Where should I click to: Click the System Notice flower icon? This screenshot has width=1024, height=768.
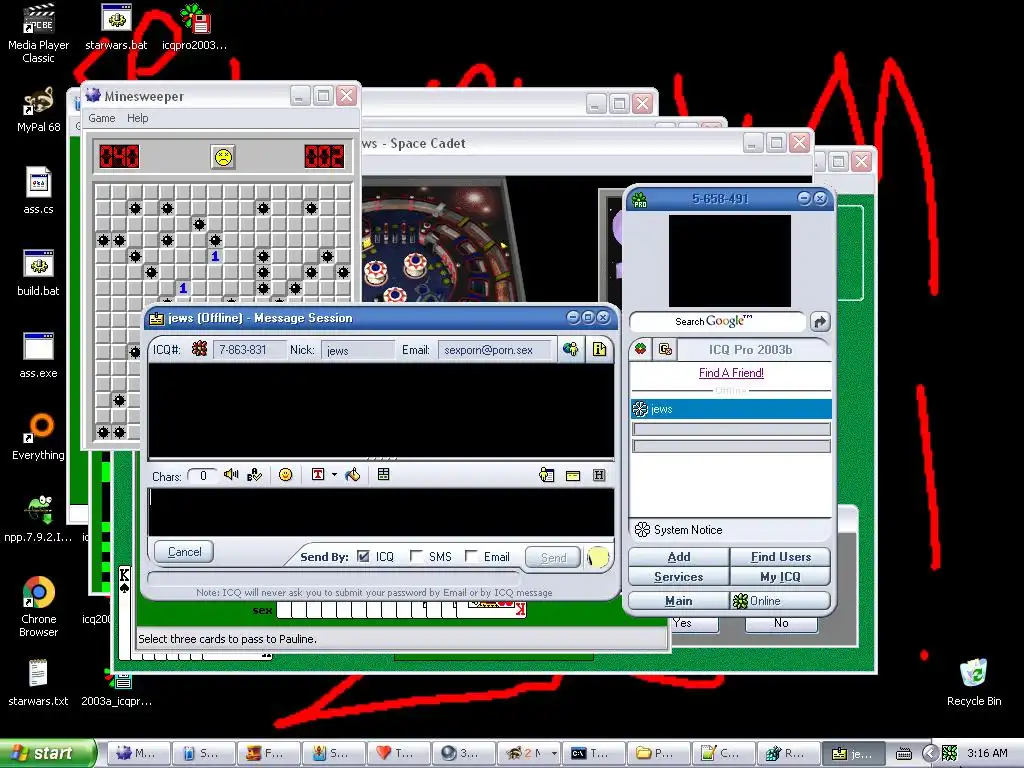click(x=643, y=530)
